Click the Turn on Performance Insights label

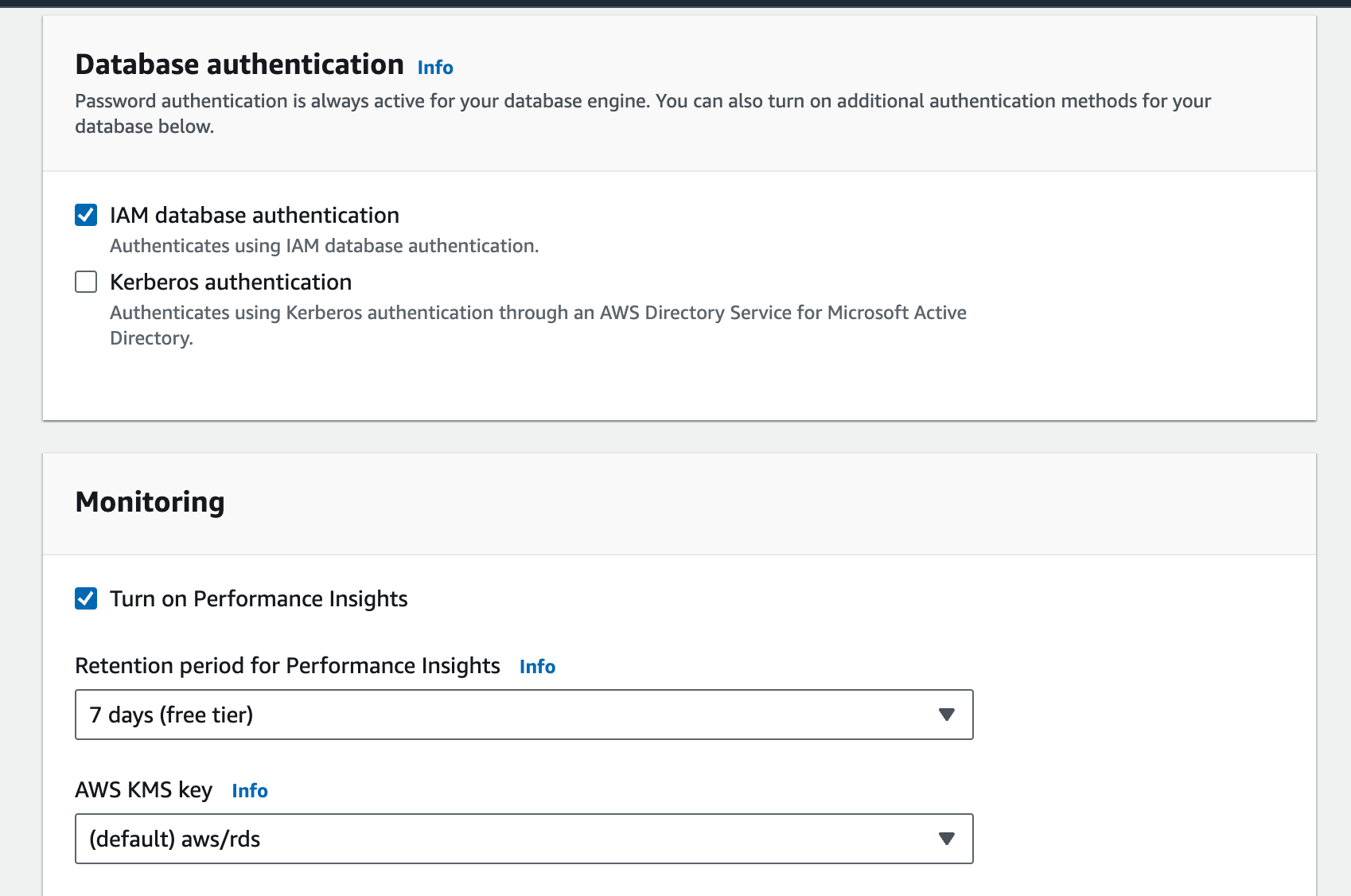pos(259,599)
